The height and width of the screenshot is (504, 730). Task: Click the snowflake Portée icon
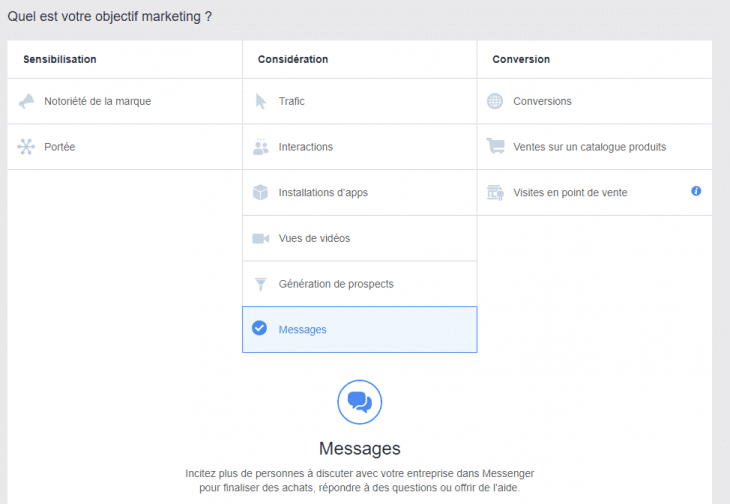[26, 147]
